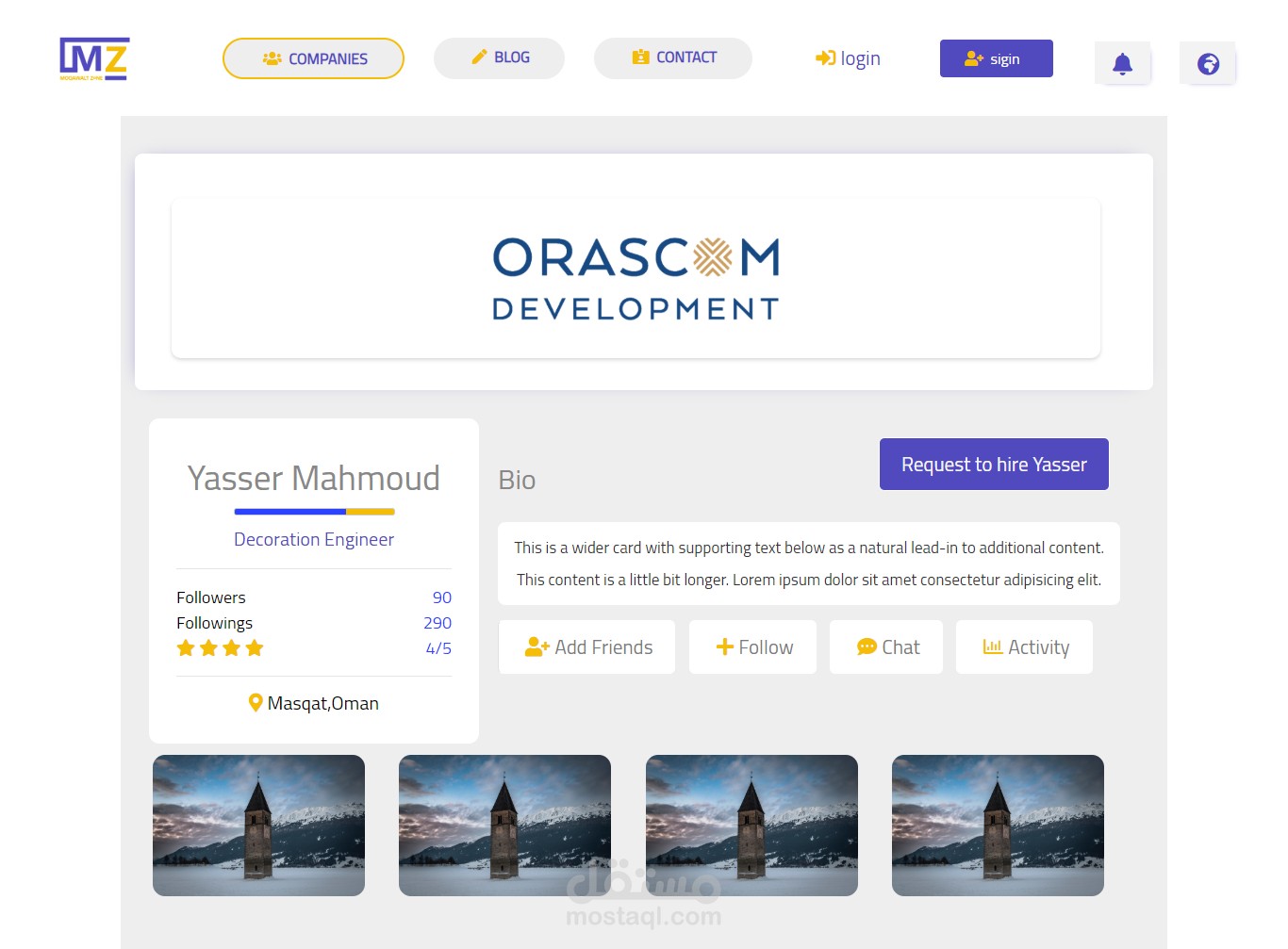Viewport: 1288px width, 949px height.
Task: Start a Chat with Yasser
Action: pyautogui.click(x=886, y=647)
